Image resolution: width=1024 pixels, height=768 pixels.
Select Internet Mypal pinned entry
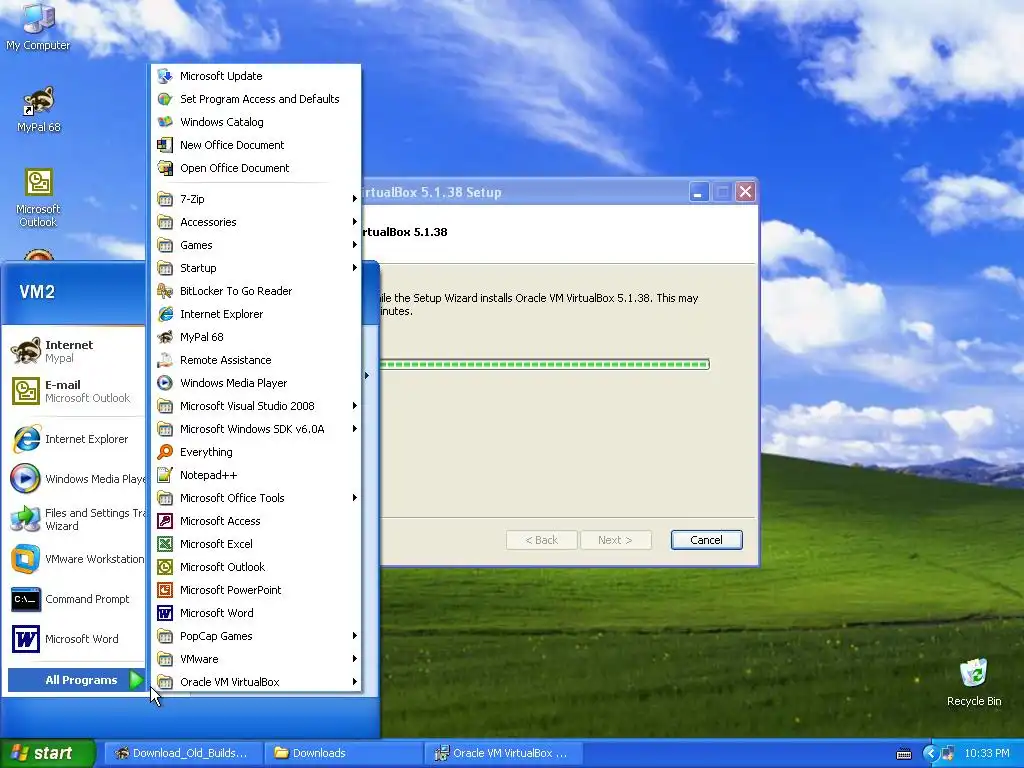75,351
